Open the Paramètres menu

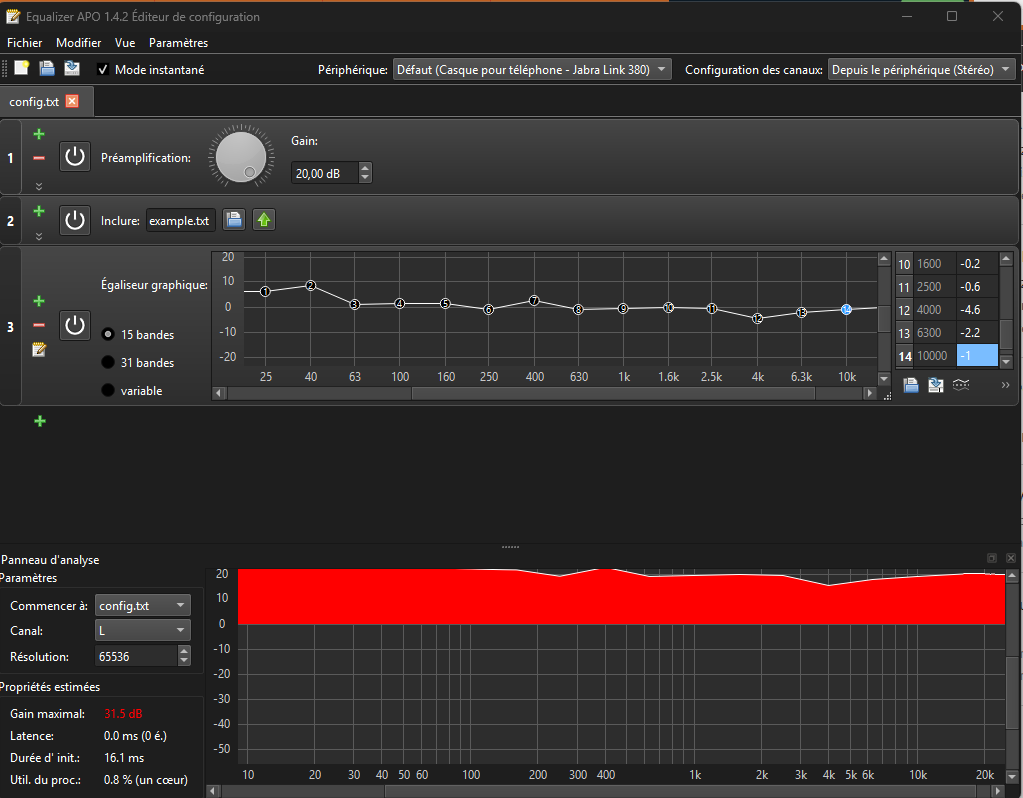coord(178,43)
